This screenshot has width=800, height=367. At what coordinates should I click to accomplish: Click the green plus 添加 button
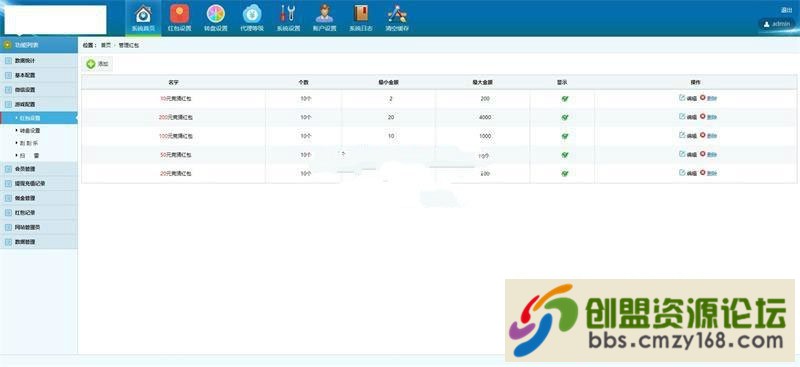pyautogui.click(x=97, y=64)
